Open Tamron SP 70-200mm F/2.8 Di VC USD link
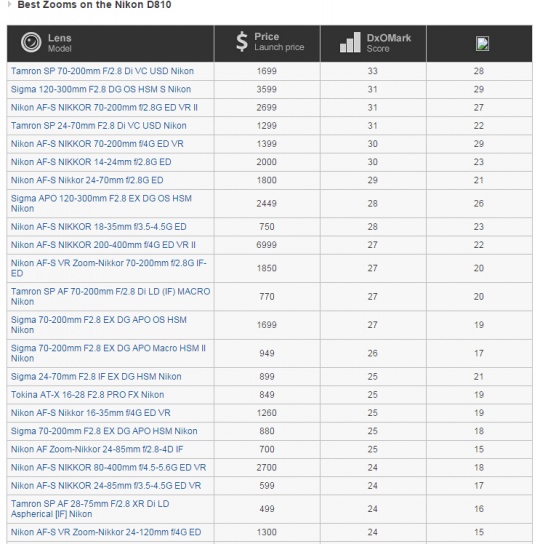Image resolution: width=540 pixels, height=544 pixels. [102, 71]
